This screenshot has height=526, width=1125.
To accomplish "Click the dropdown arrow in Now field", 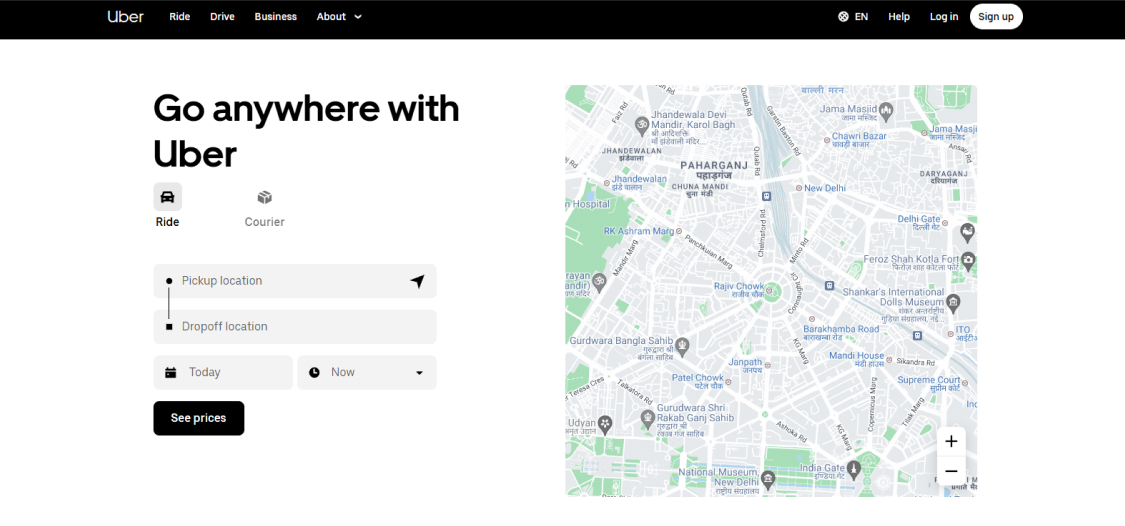I will [x=419, y=373].
